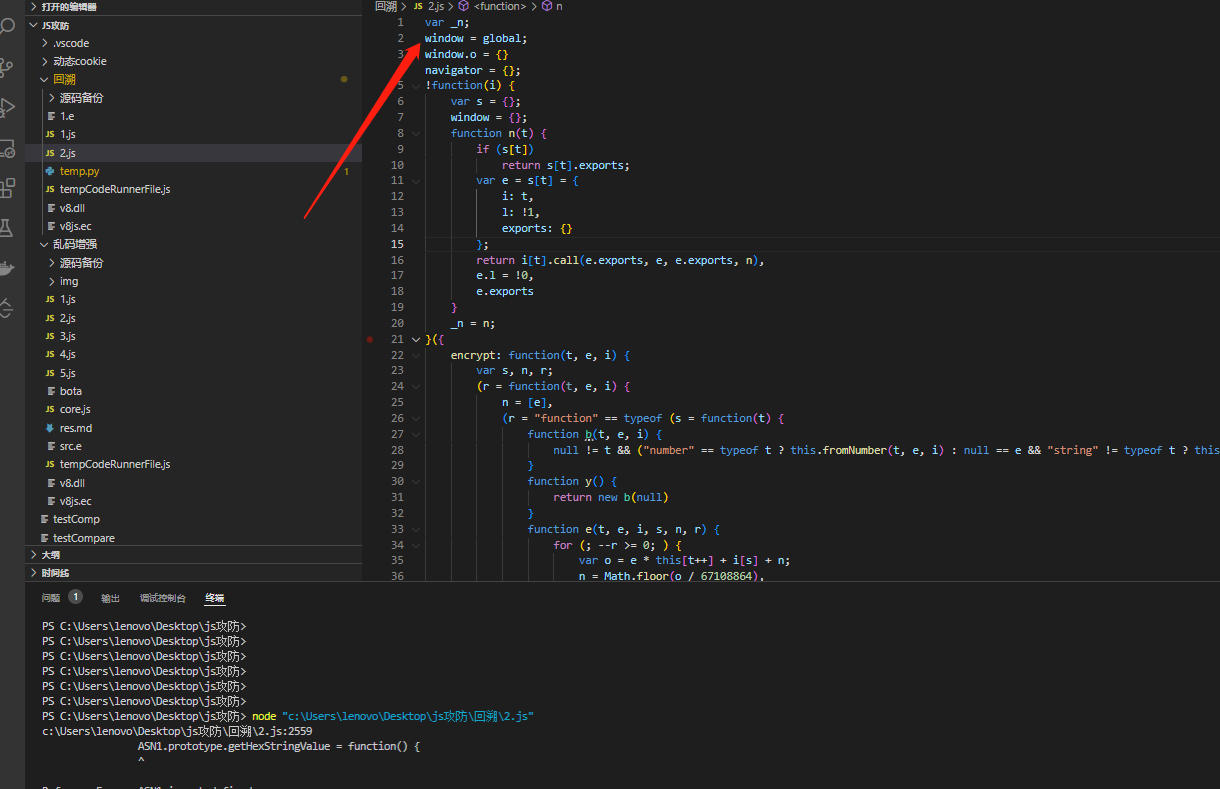The width and height of the screenshot is (1220, 789).
Task: Click the node command line in terminal
Action: [x=393, y=716]
